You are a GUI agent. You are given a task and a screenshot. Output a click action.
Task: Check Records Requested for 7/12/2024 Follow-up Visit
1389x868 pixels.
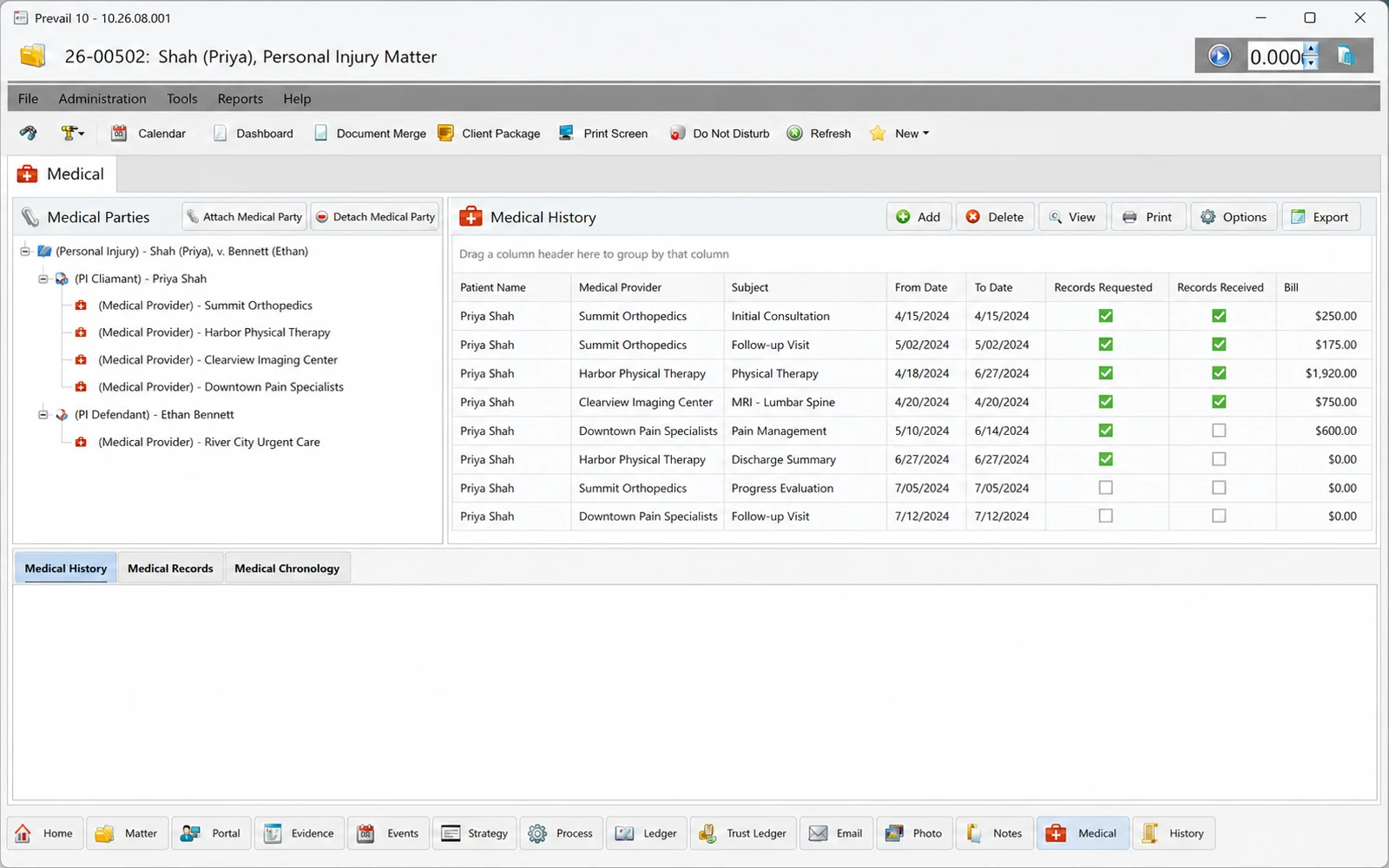pyautogui.click(x=1106, y=516)
